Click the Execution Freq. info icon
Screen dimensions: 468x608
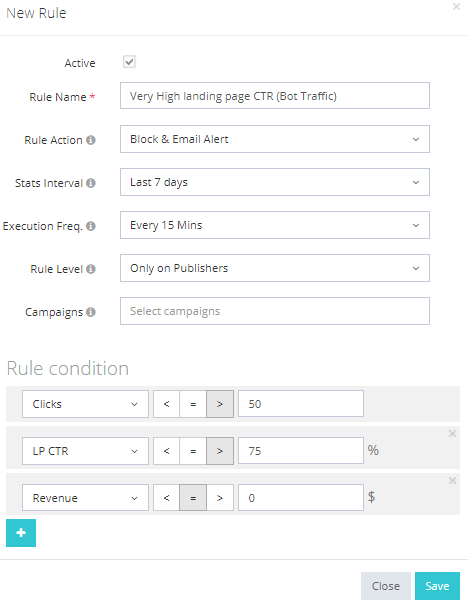91,226
